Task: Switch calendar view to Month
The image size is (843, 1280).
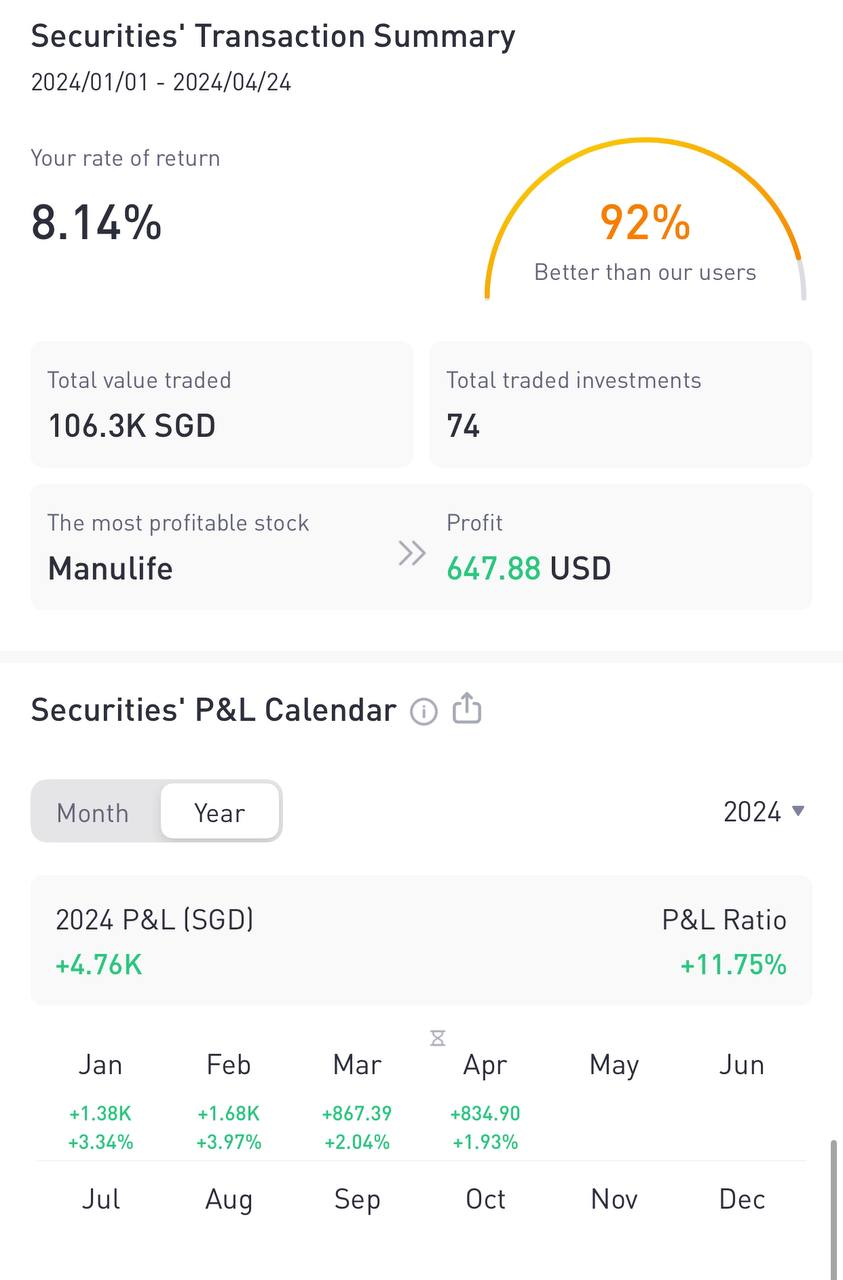Action: 93,812
